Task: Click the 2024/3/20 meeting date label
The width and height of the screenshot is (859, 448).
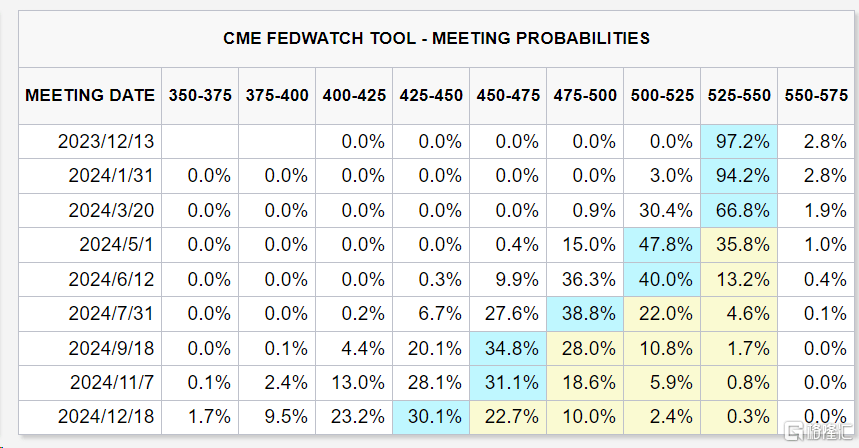Action: 111,210
